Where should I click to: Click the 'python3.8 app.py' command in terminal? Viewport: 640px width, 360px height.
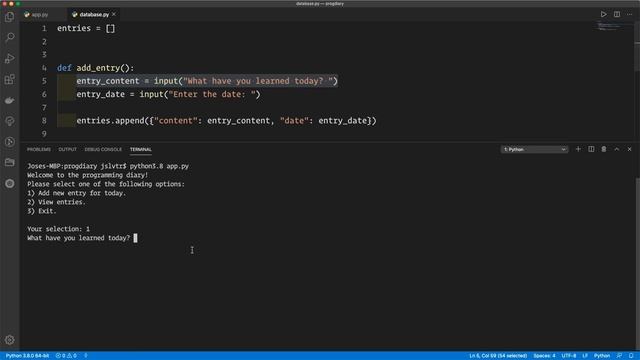point(159,166)
